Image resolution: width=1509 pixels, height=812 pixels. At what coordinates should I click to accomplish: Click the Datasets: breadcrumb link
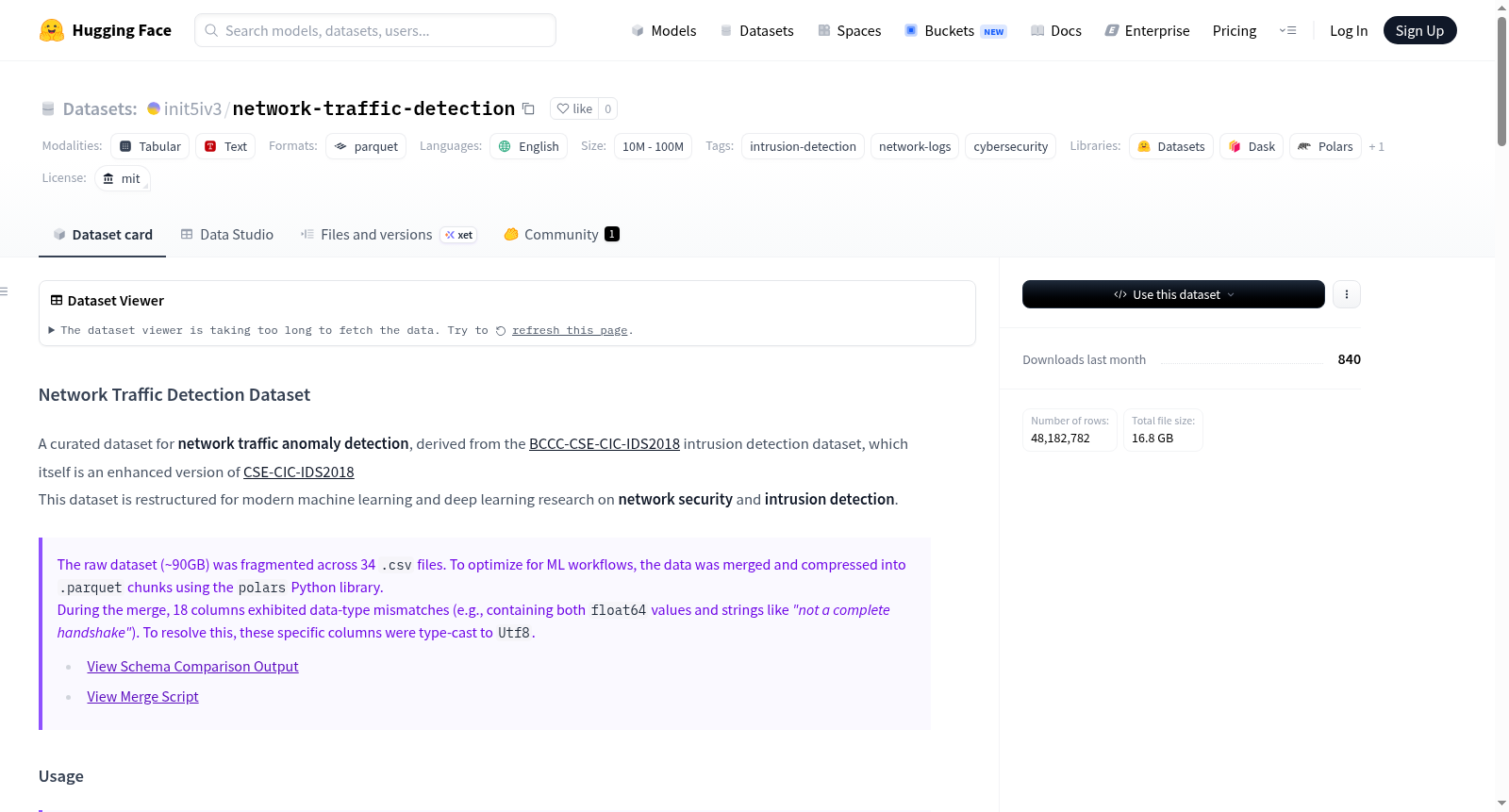tap(100, 108)
